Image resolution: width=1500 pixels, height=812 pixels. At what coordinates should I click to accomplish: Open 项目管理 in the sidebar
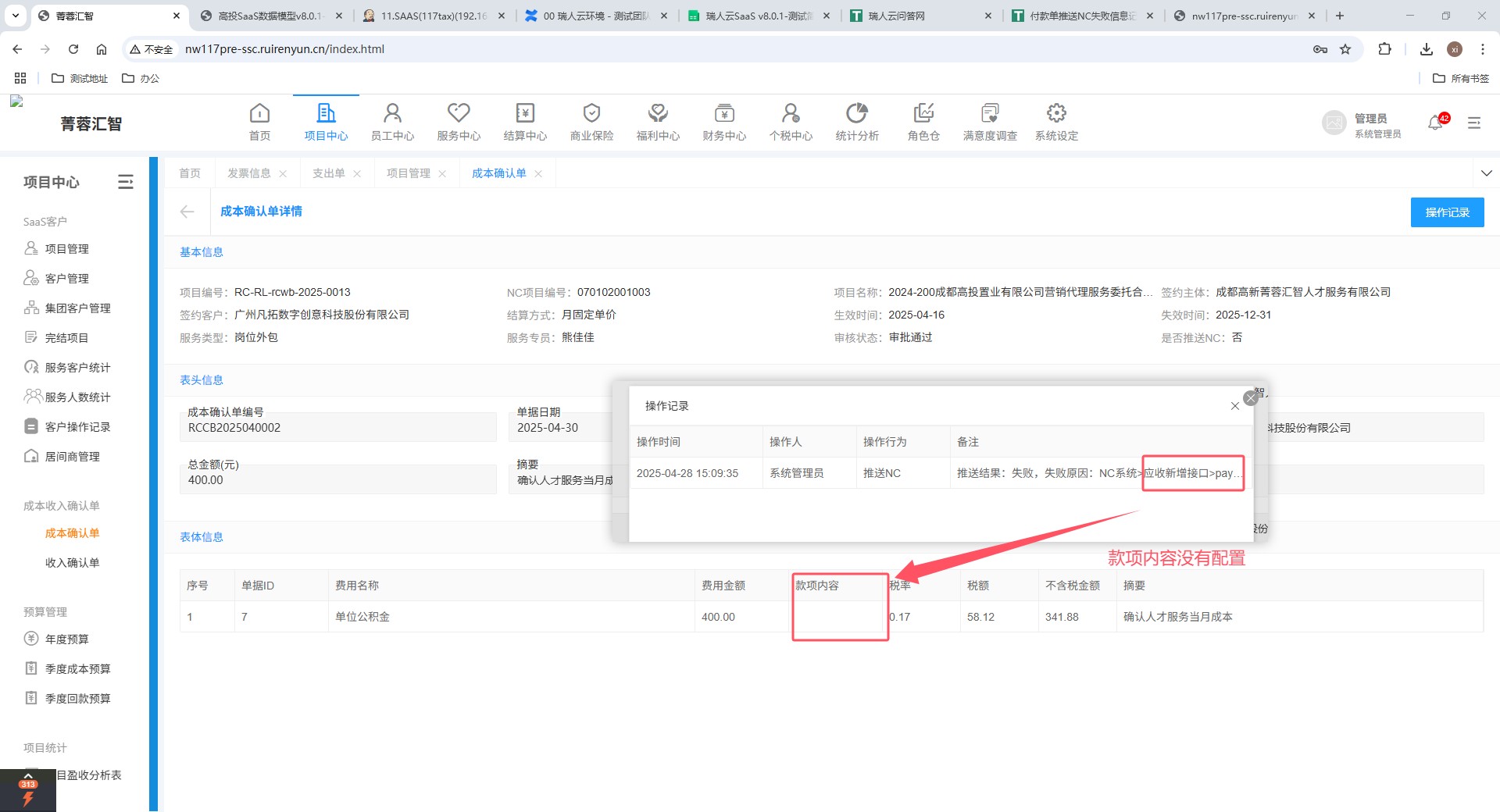tap(67, 249)
